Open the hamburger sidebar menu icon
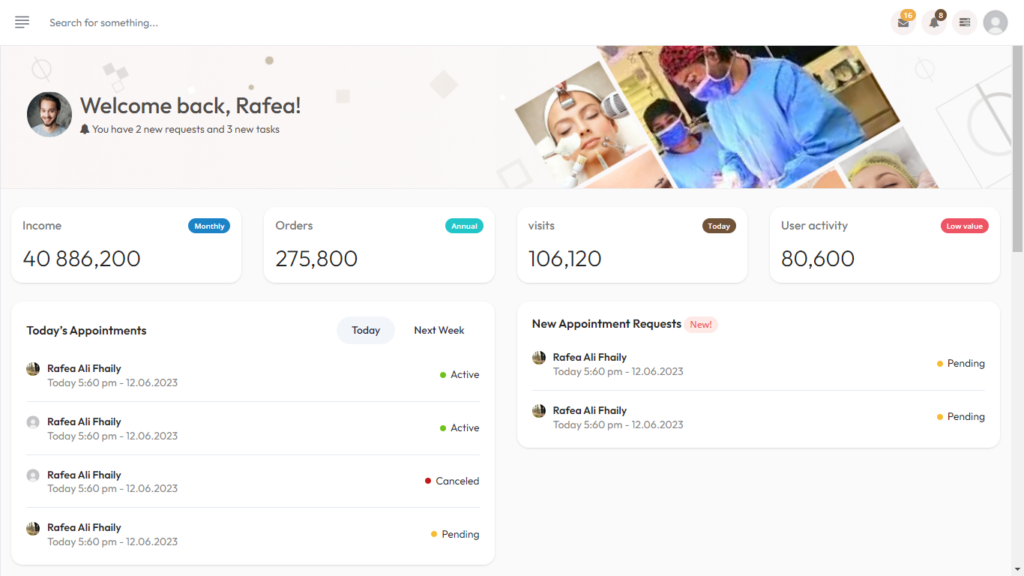 22,22
